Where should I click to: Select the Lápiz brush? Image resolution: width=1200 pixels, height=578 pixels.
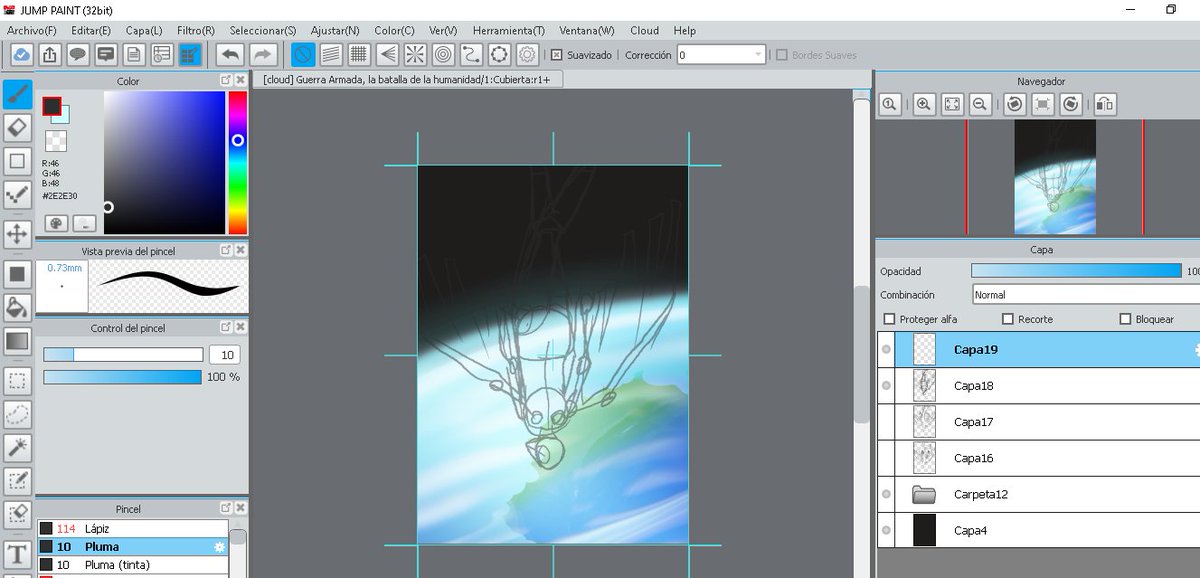coord(133,528)
